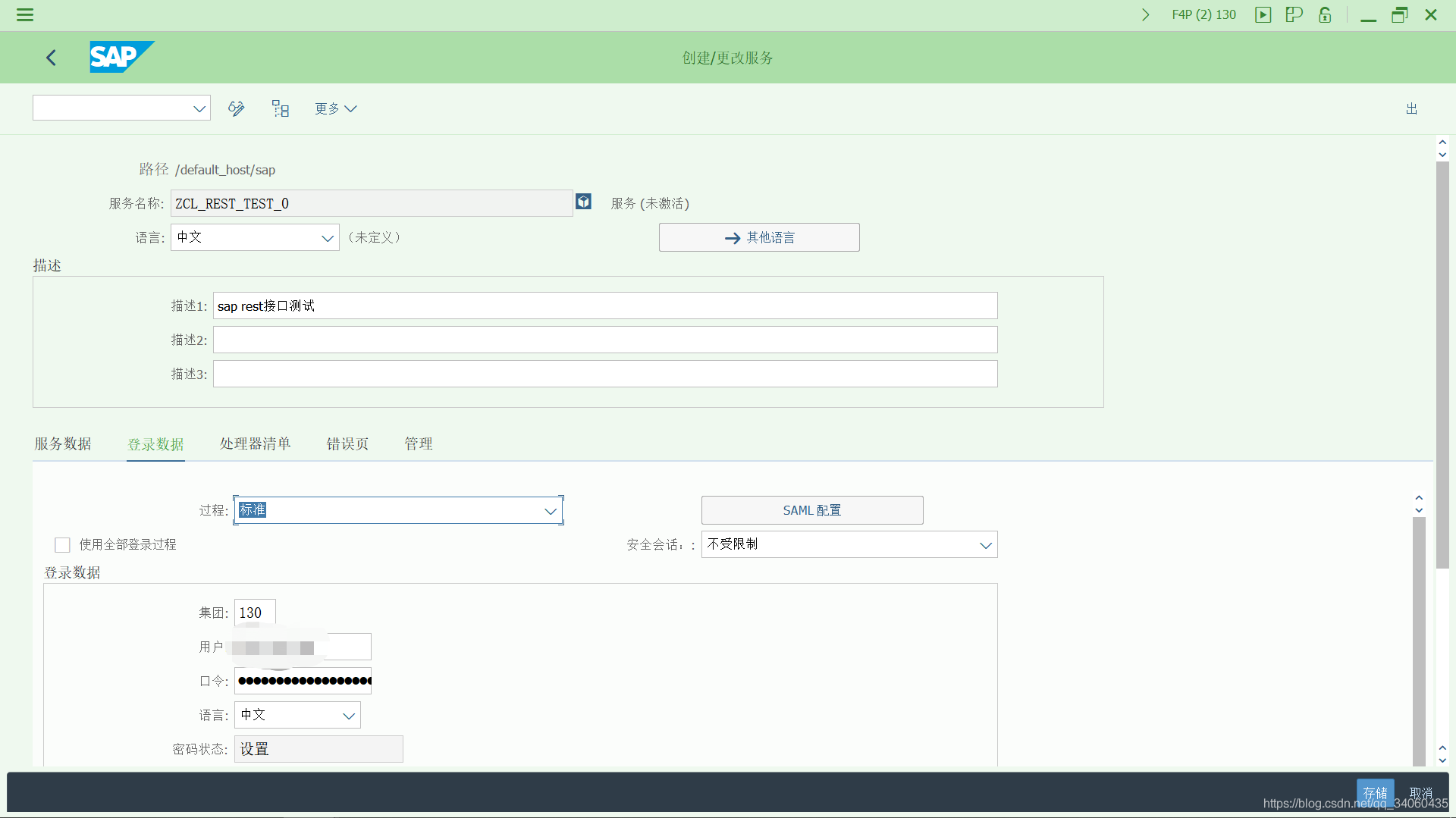Click the 描述1 text field containing sap rest接口测试

click(x=604, y=306)
